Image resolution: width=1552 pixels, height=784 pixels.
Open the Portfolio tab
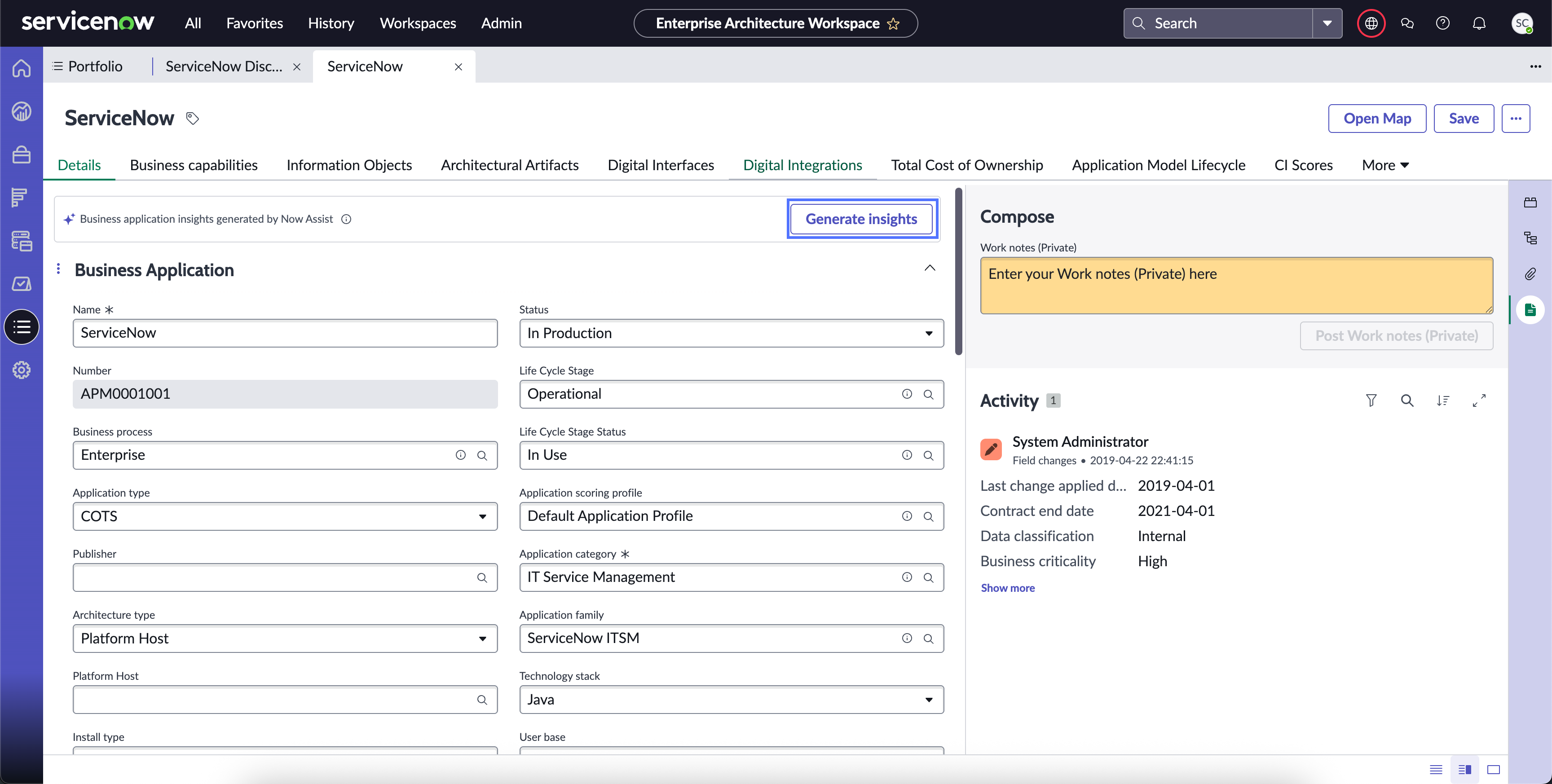(88, 67)
